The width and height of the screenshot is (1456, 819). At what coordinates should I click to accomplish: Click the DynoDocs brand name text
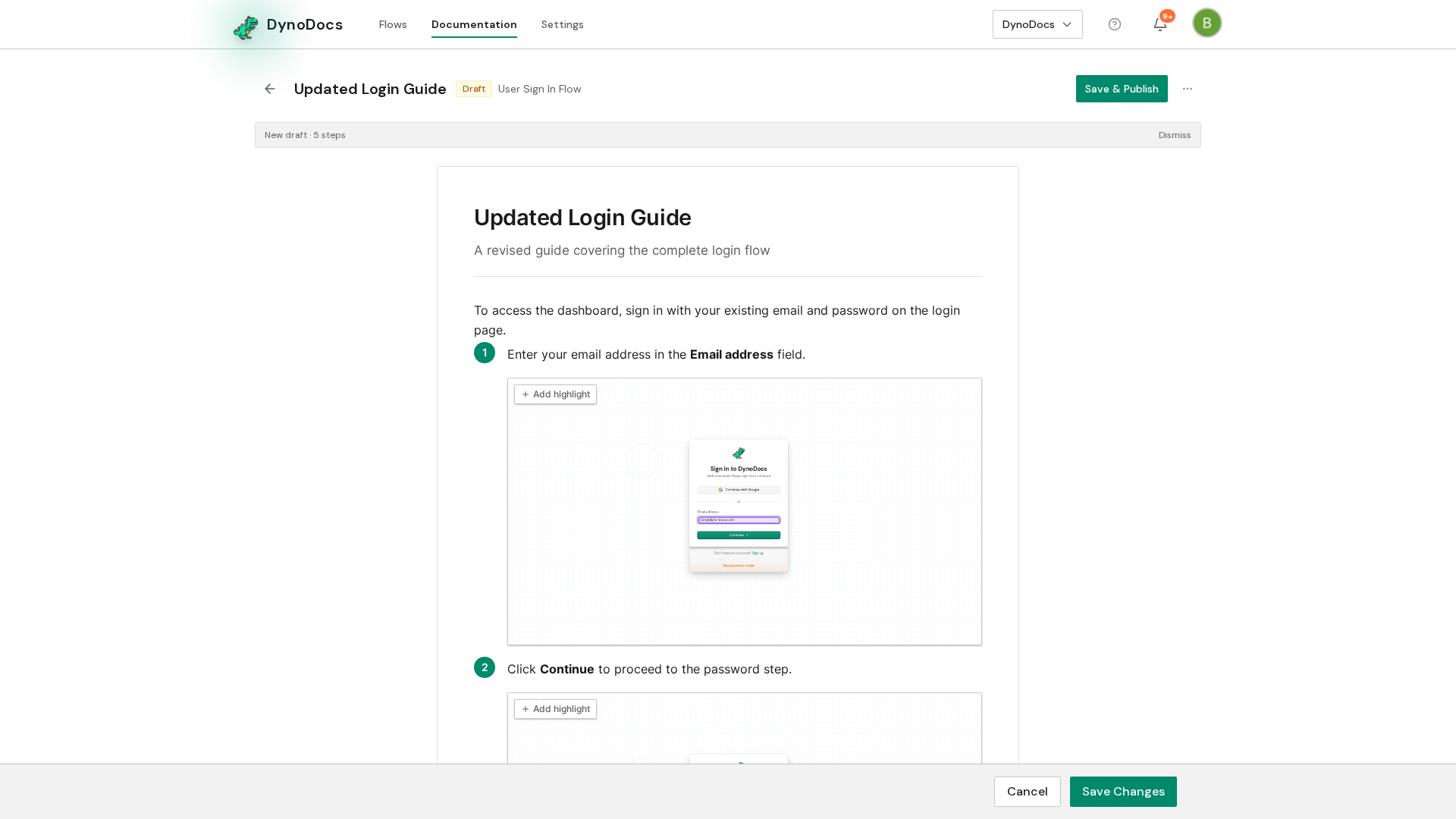pyautogui.click(x=305, y=25)
